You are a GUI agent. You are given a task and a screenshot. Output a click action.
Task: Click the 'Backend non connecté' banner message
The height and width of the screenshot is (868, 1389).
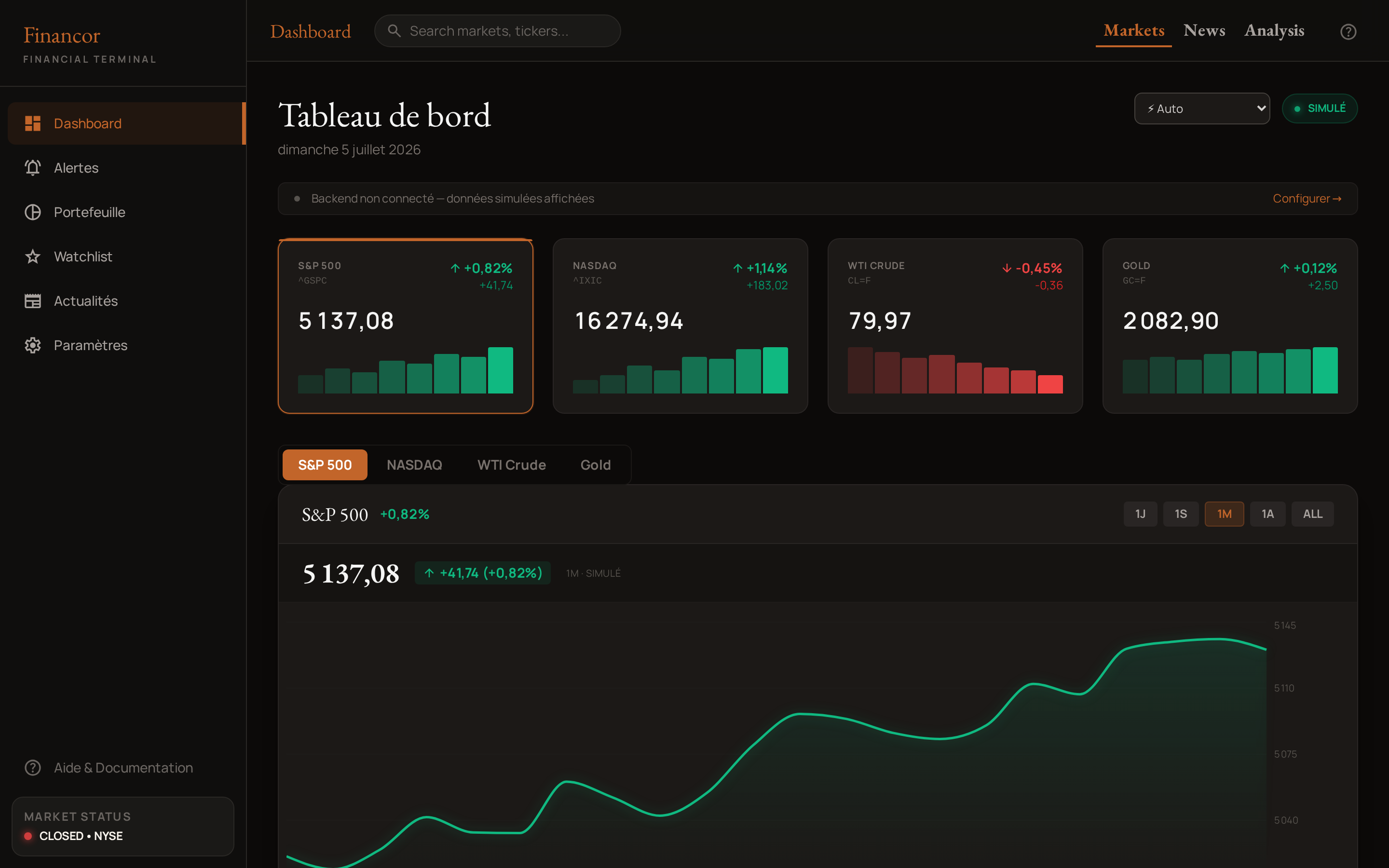453,199
